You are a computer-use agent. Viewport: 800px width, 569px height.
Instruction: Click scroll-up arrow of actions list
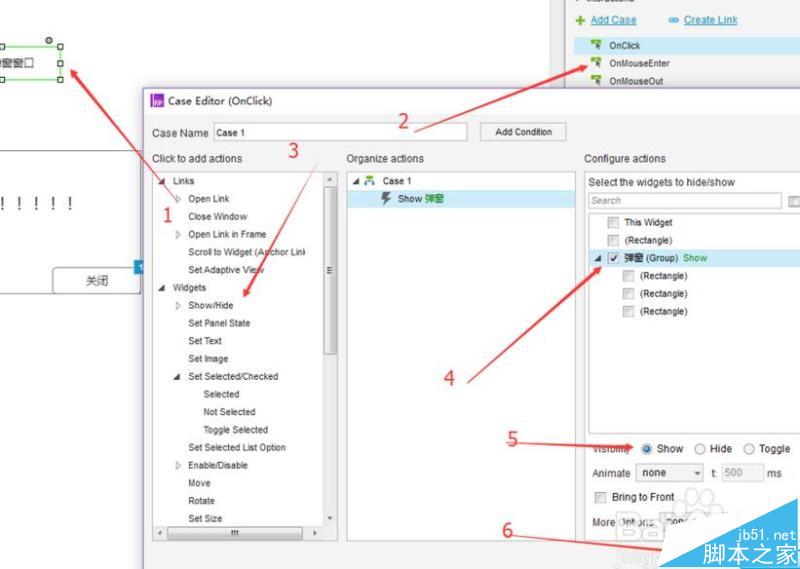pyautogui.click(x=330, y=179)
